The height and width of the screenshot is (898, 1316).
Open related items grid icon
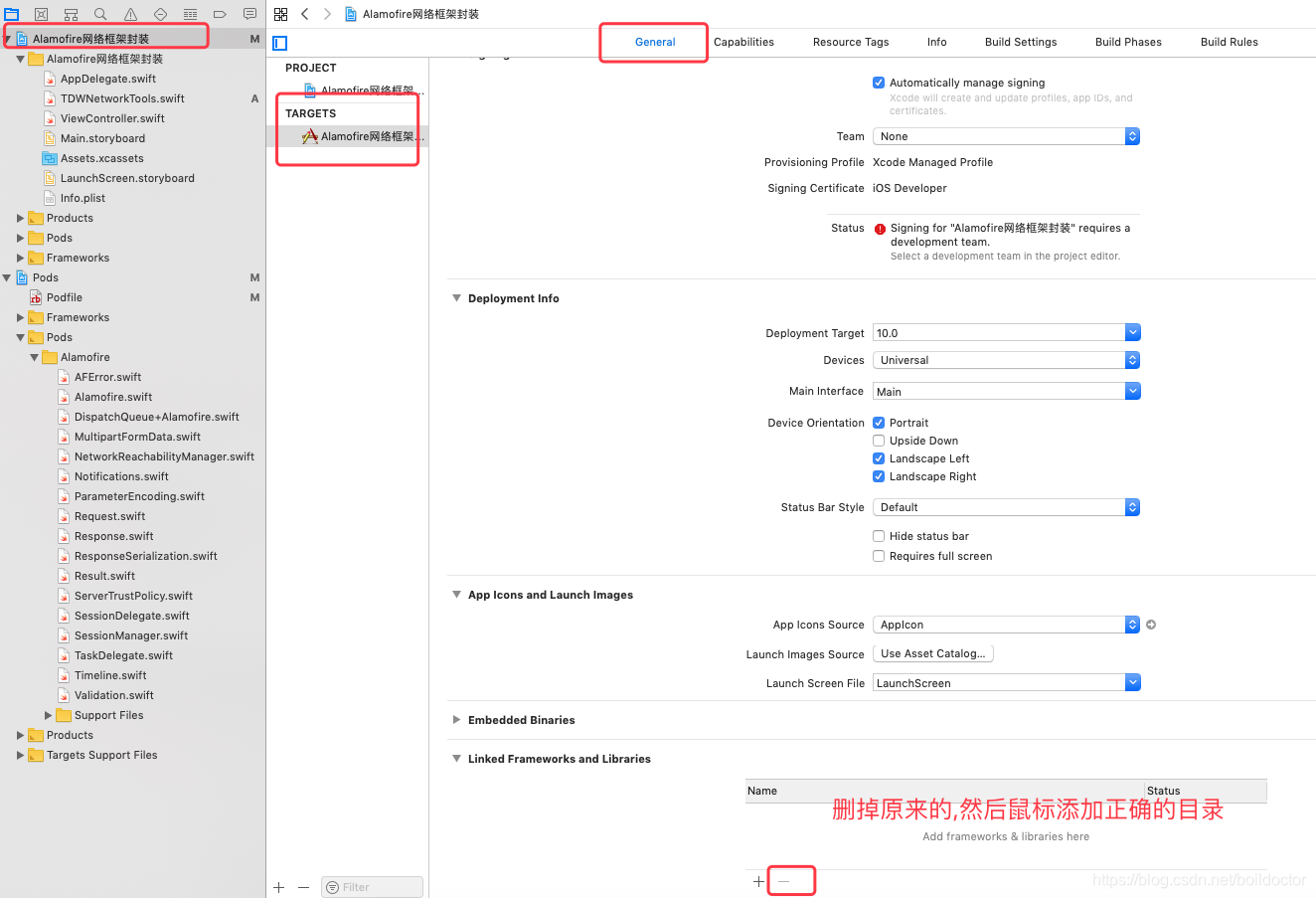point(280,14)
